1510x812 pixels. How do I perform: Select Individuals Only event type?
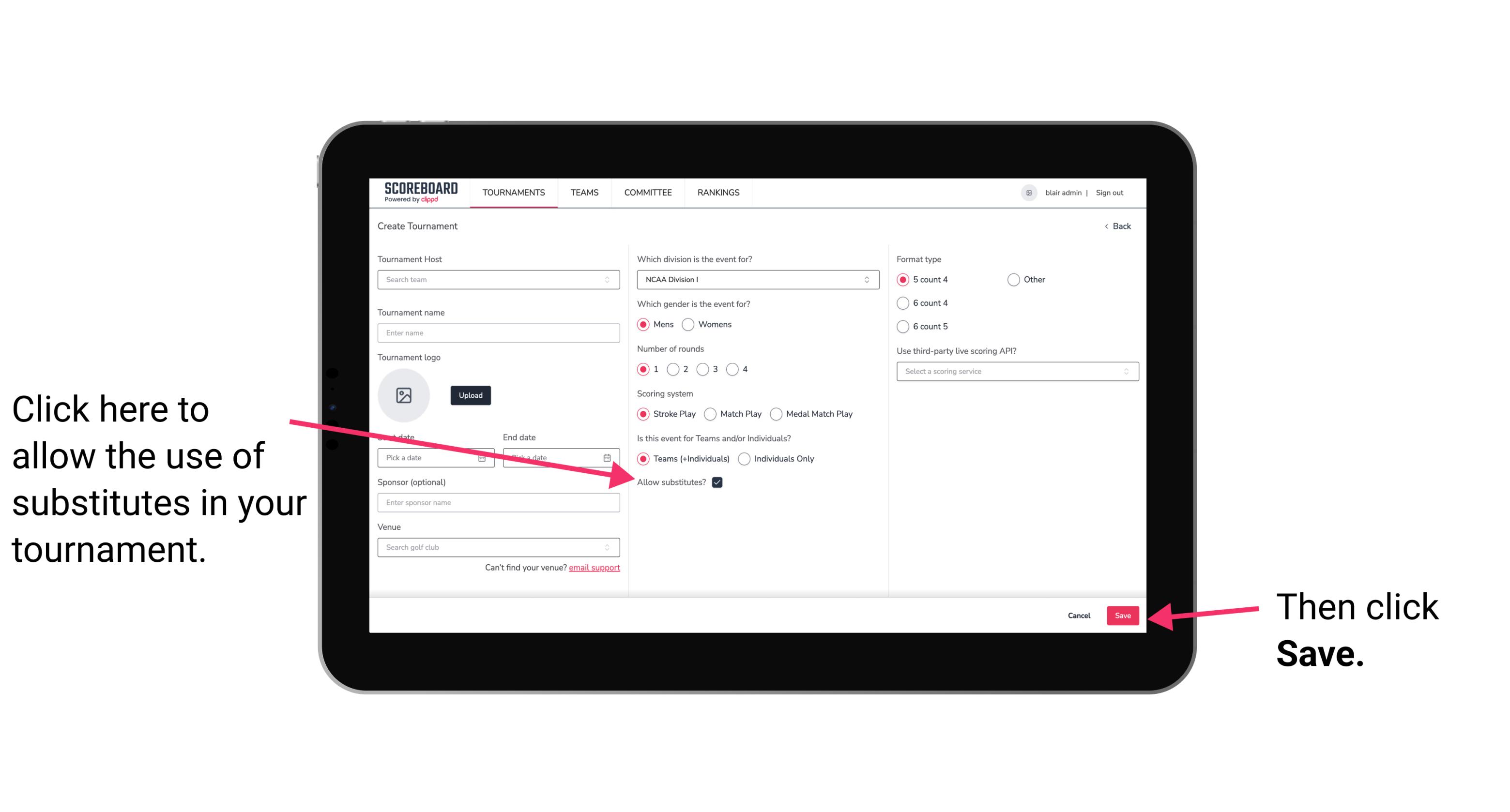744,459
